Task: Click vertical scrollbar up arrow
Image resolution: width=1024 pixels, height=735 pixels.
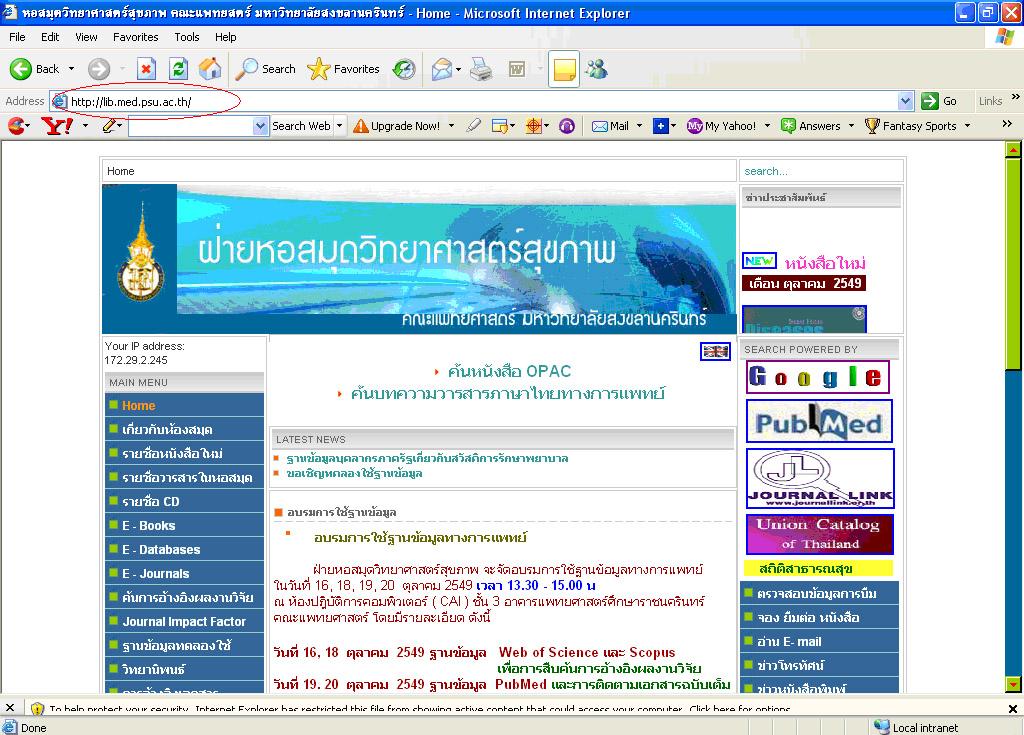Action: [x=1013, y=150]
